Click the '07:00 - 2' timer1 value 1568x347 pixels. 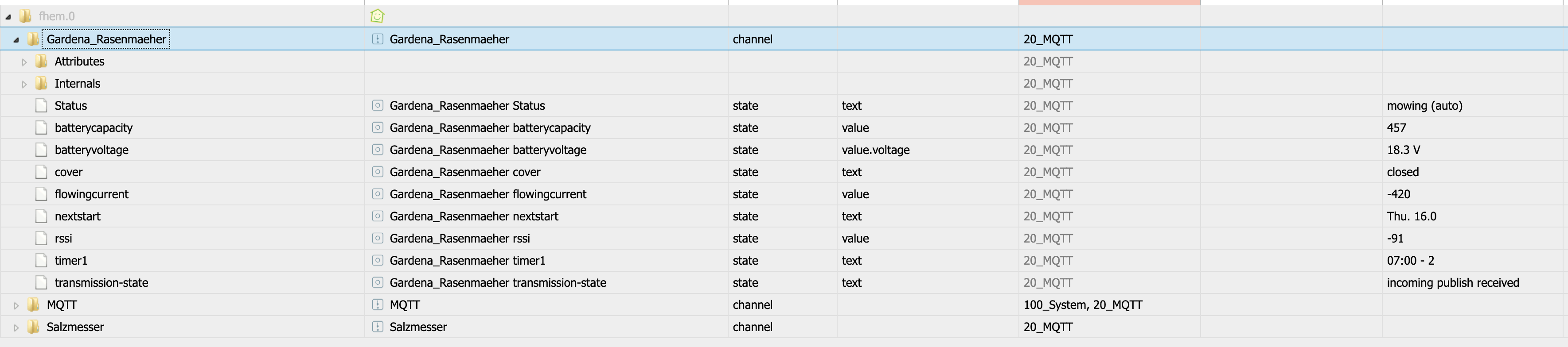pyautogui.click(x=1410, y=260)
